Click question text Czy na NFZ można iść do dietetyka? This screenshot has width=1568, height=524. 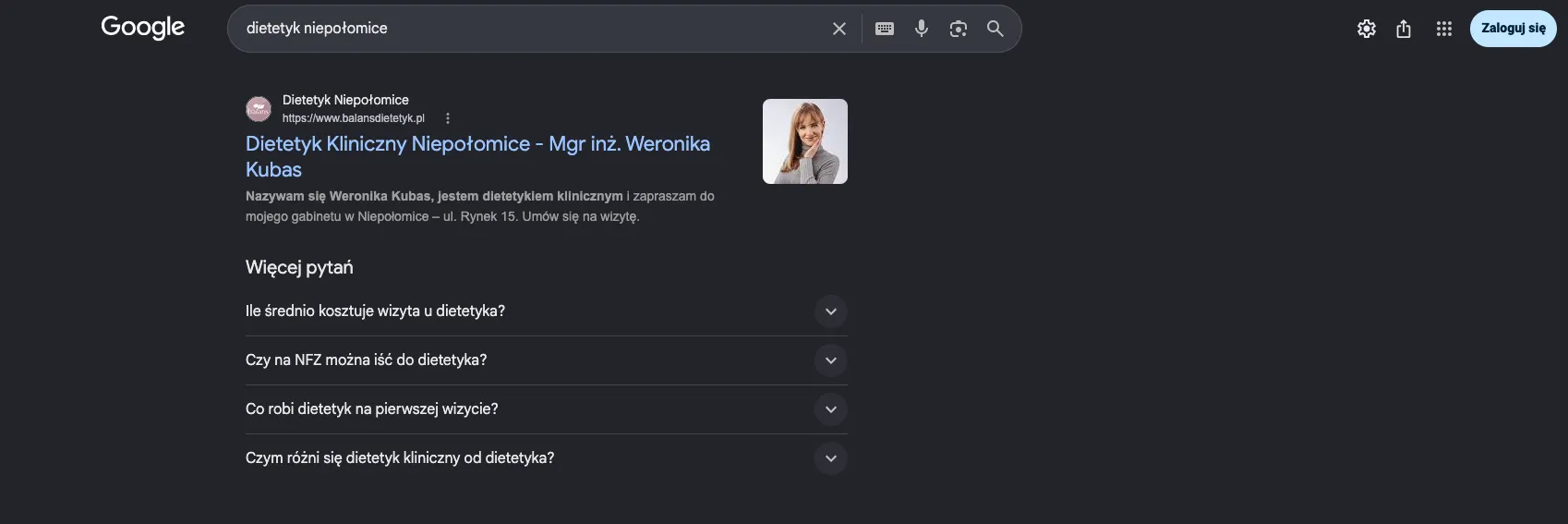(366, 360)
